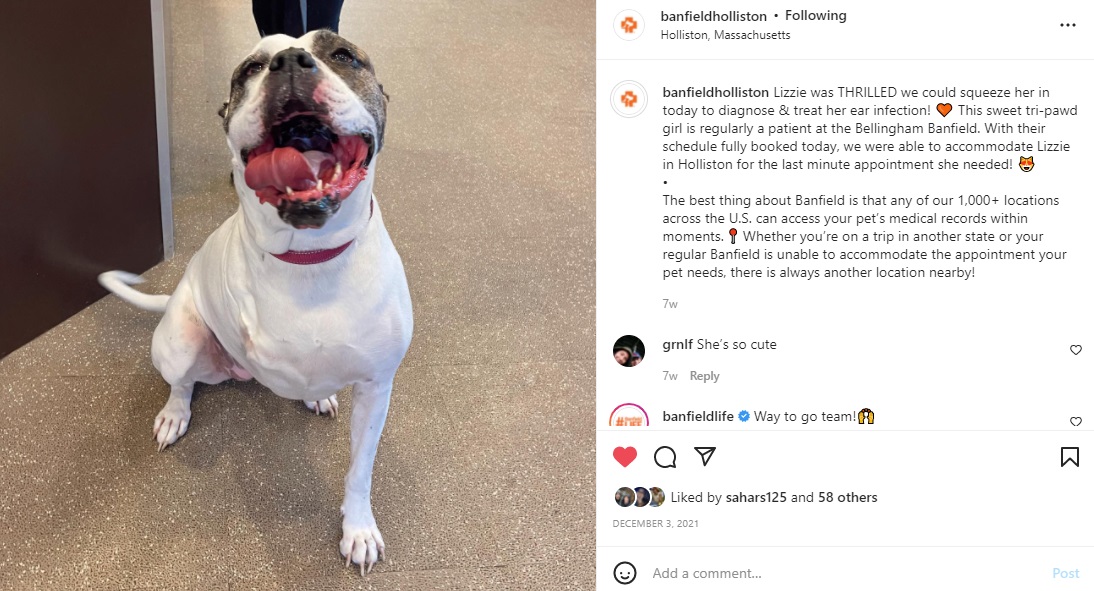This screenshot has width=1094, height=591.
Task: Save post with bookmark icon
Action: [1070, 457]
